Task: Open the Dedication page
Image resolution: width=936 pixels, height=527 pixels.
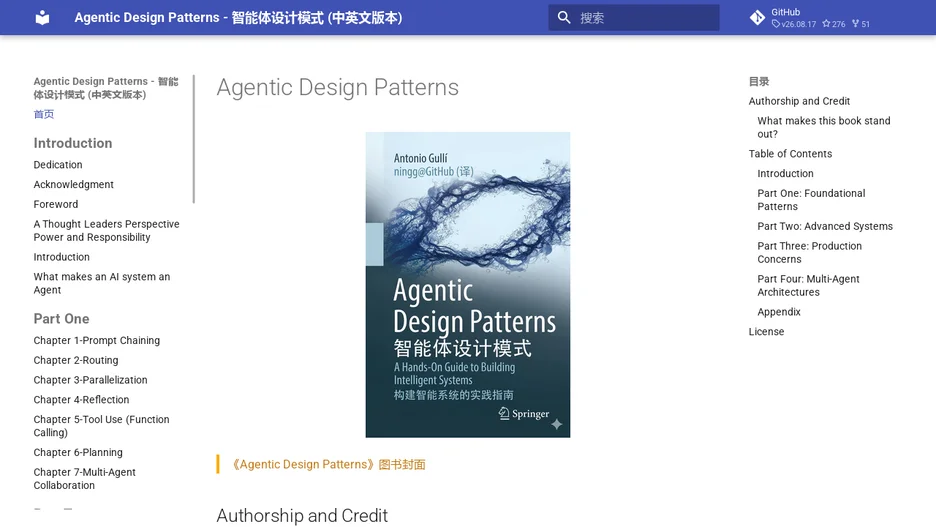Action: (58, 165)
